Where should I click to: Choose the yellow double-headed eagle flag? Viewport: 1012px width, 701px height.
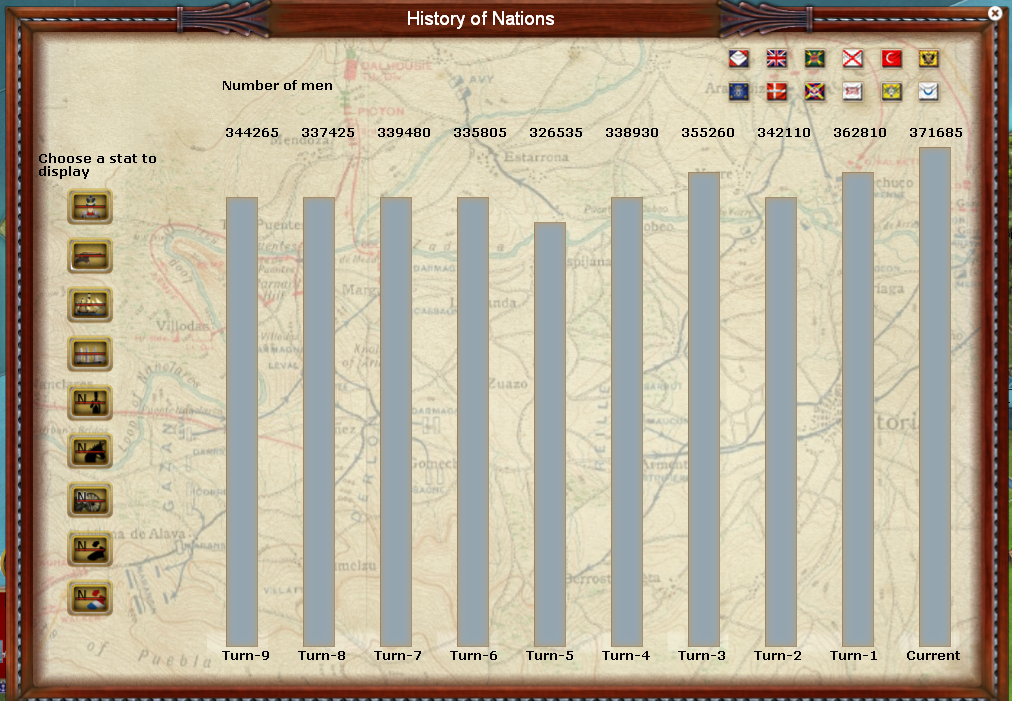click(x=928, y=59)
